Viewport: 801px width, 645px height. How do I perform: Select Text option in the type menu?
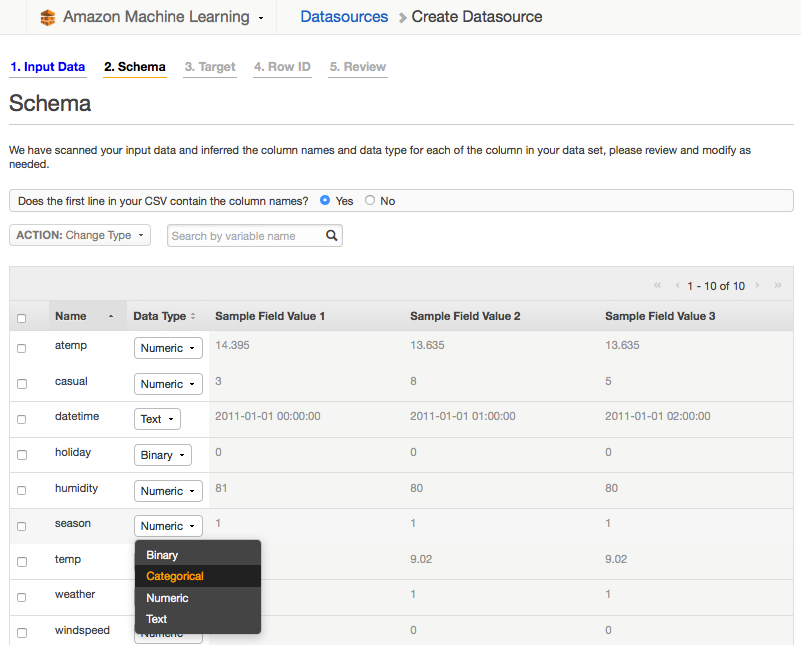coord(157,619)
